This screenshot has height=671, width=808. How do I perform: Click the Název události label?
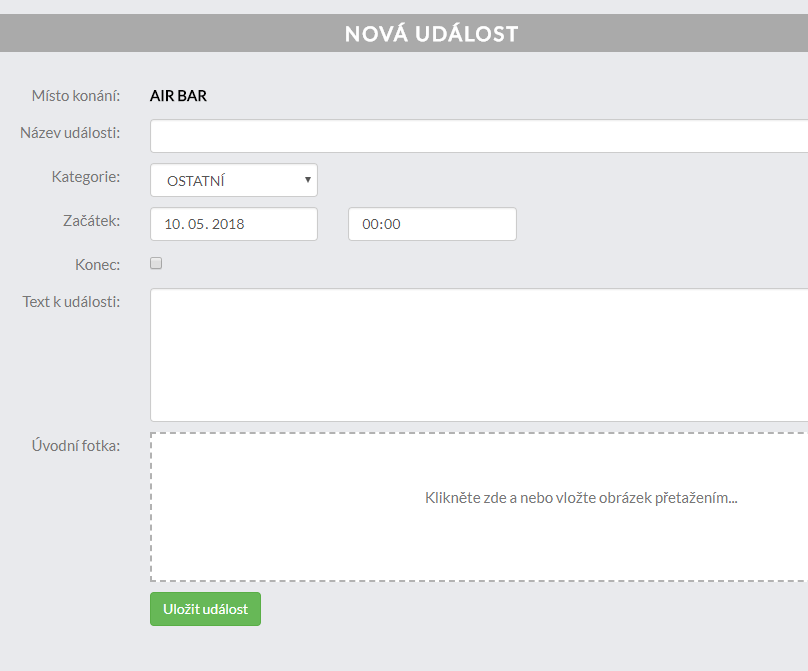point(70,133)
